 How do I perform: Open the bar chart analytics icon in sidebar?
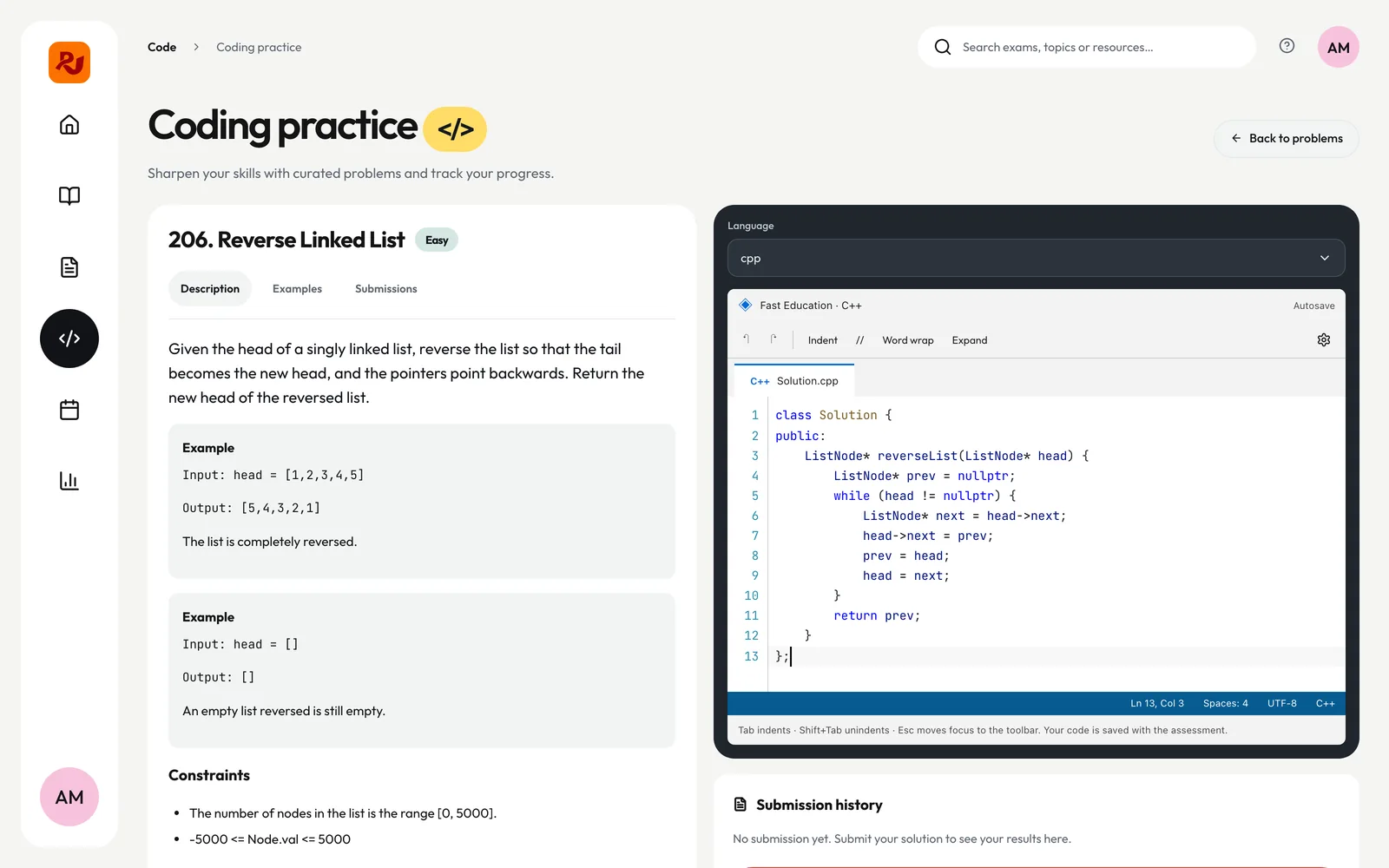click(x=69, y=481)
